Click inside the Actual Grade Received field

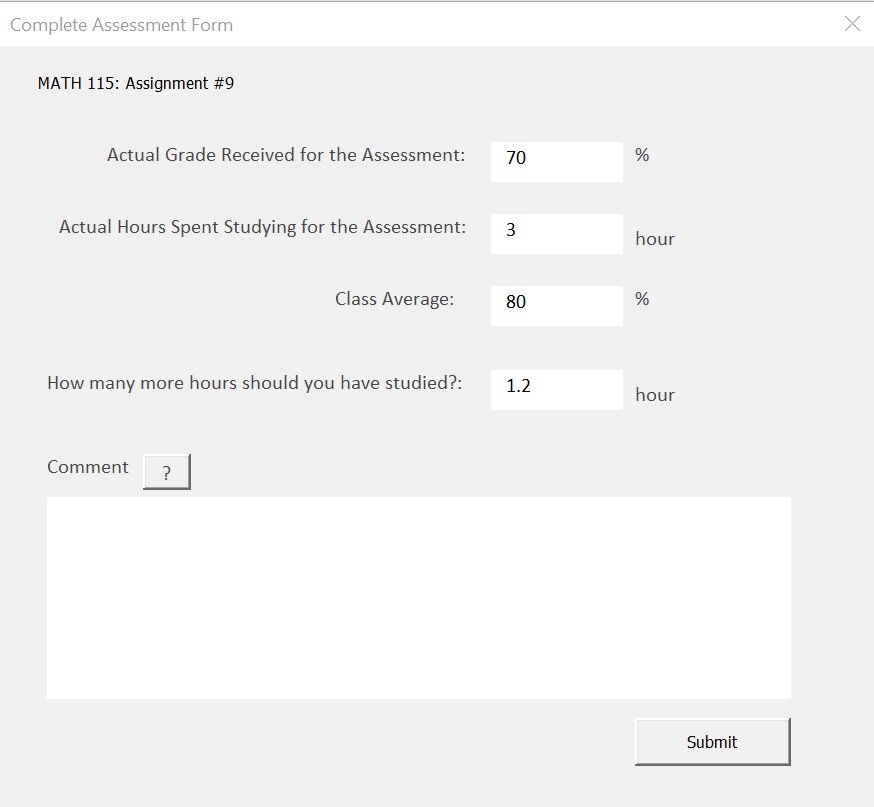556,161
